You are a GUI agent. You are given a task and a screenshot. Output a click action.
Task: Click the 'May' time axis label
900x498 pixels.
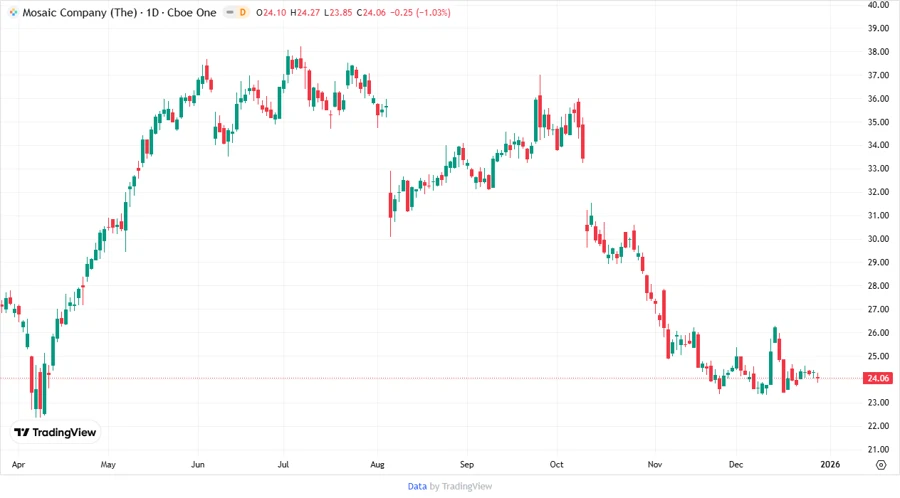coord(108,464)
